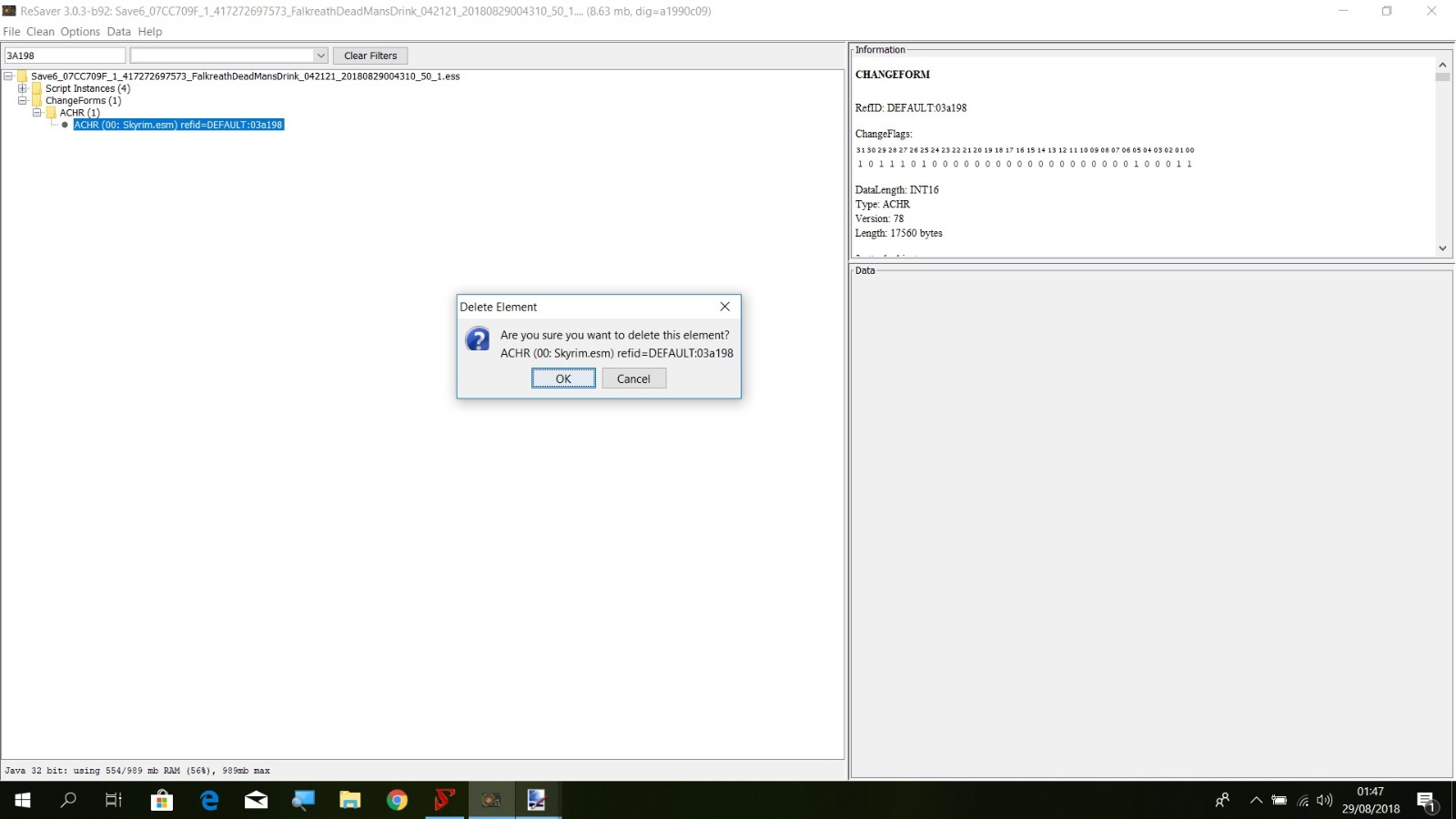Open the Data menu
This screenshot has height=819, width=1456.
(x=118, y=32)
